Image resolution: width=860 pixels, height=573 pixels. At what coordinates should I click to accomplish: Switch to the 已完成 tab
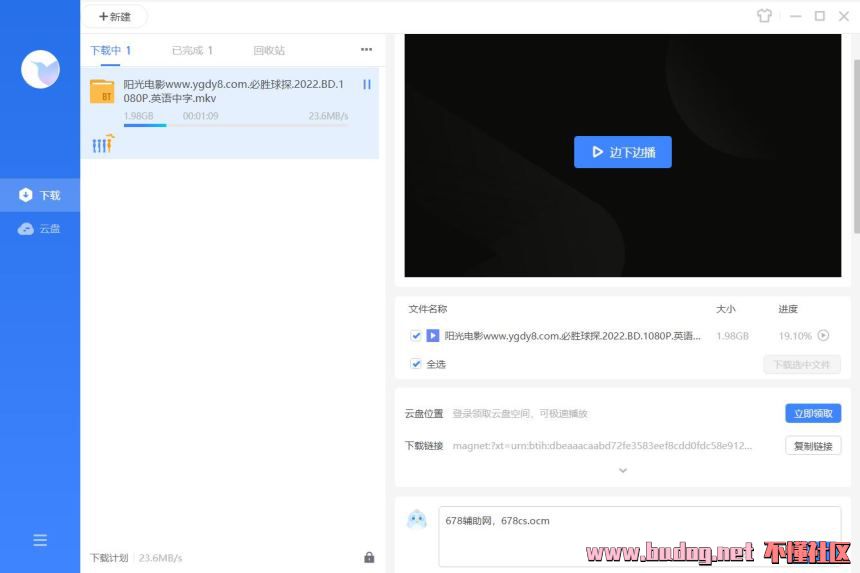(x=192, y=50)
